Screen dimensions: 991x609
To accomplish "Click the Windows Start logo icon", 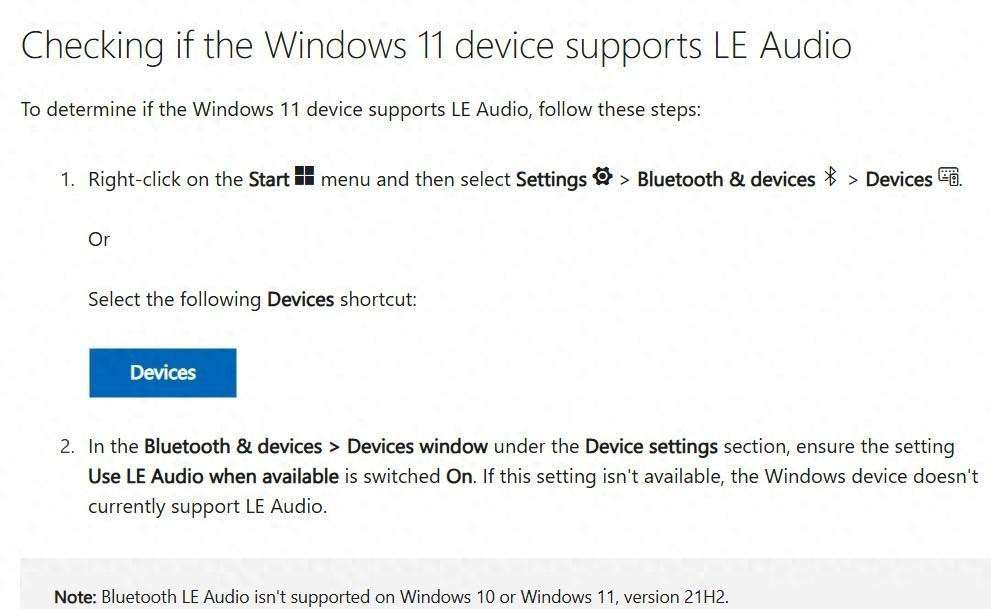I will pos(305,178).
